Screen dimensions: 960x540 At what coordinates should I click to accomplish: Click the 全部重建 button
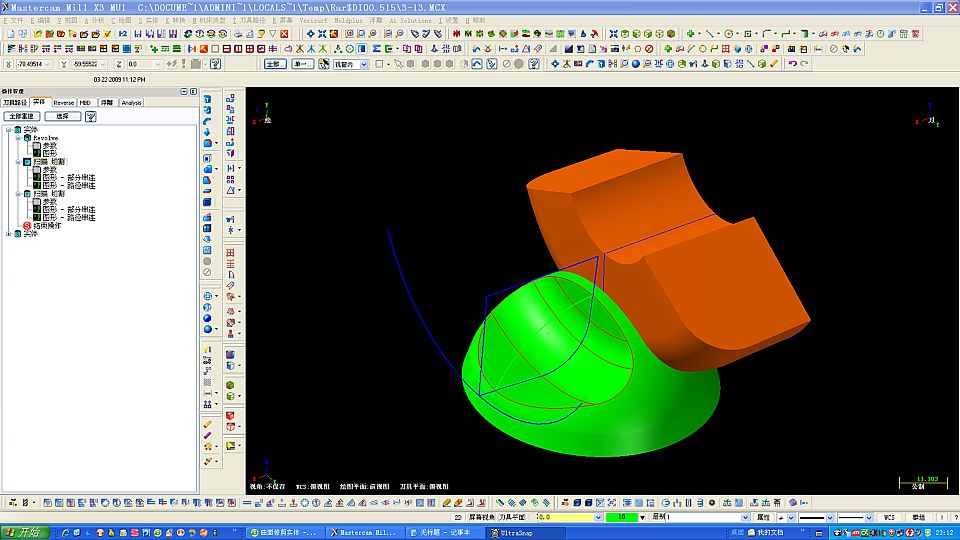coord(22,116)
